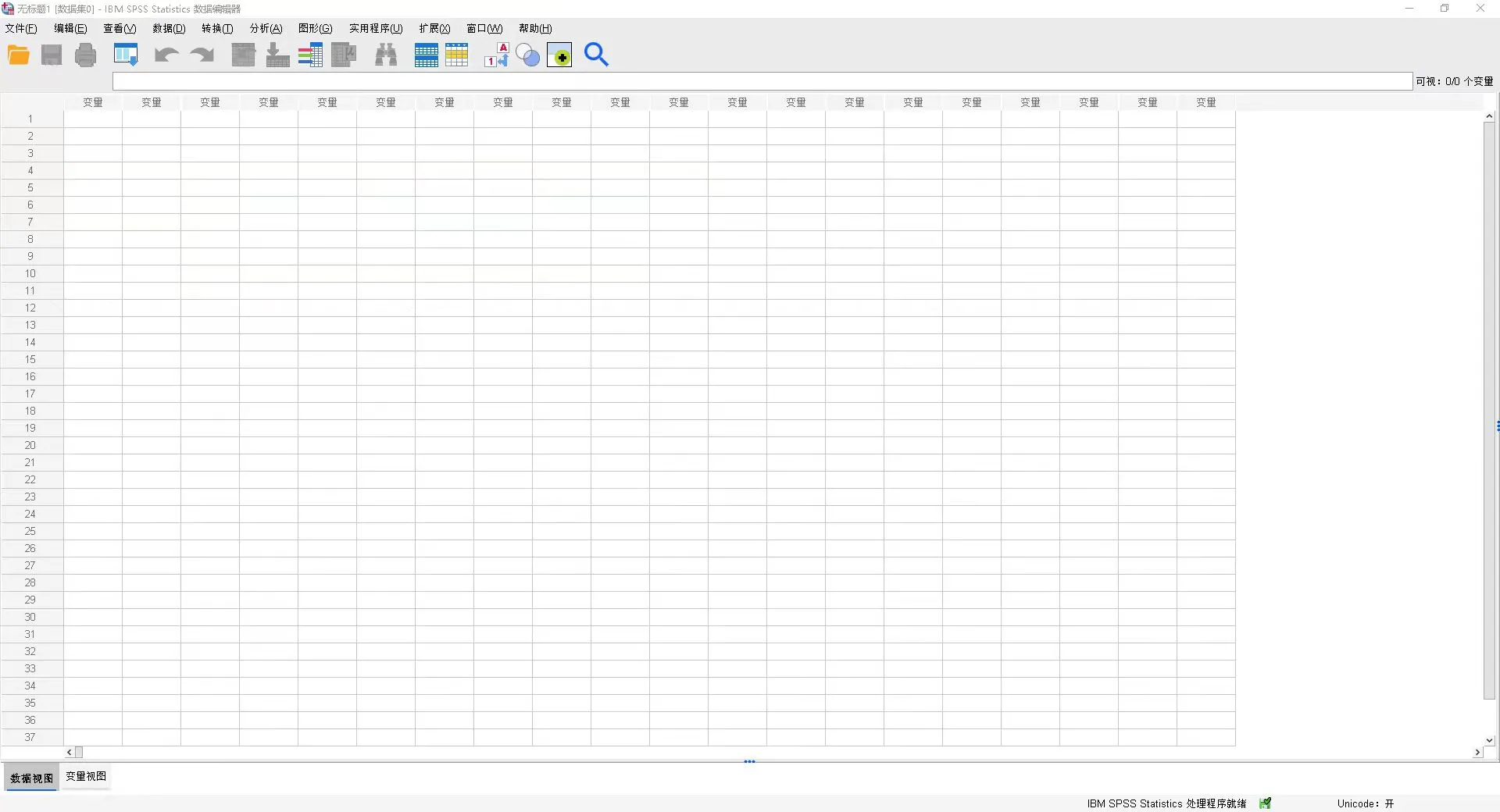Select row header 1
The width and height of the screenshot is (1500, 812).
[x=31, y=119]
